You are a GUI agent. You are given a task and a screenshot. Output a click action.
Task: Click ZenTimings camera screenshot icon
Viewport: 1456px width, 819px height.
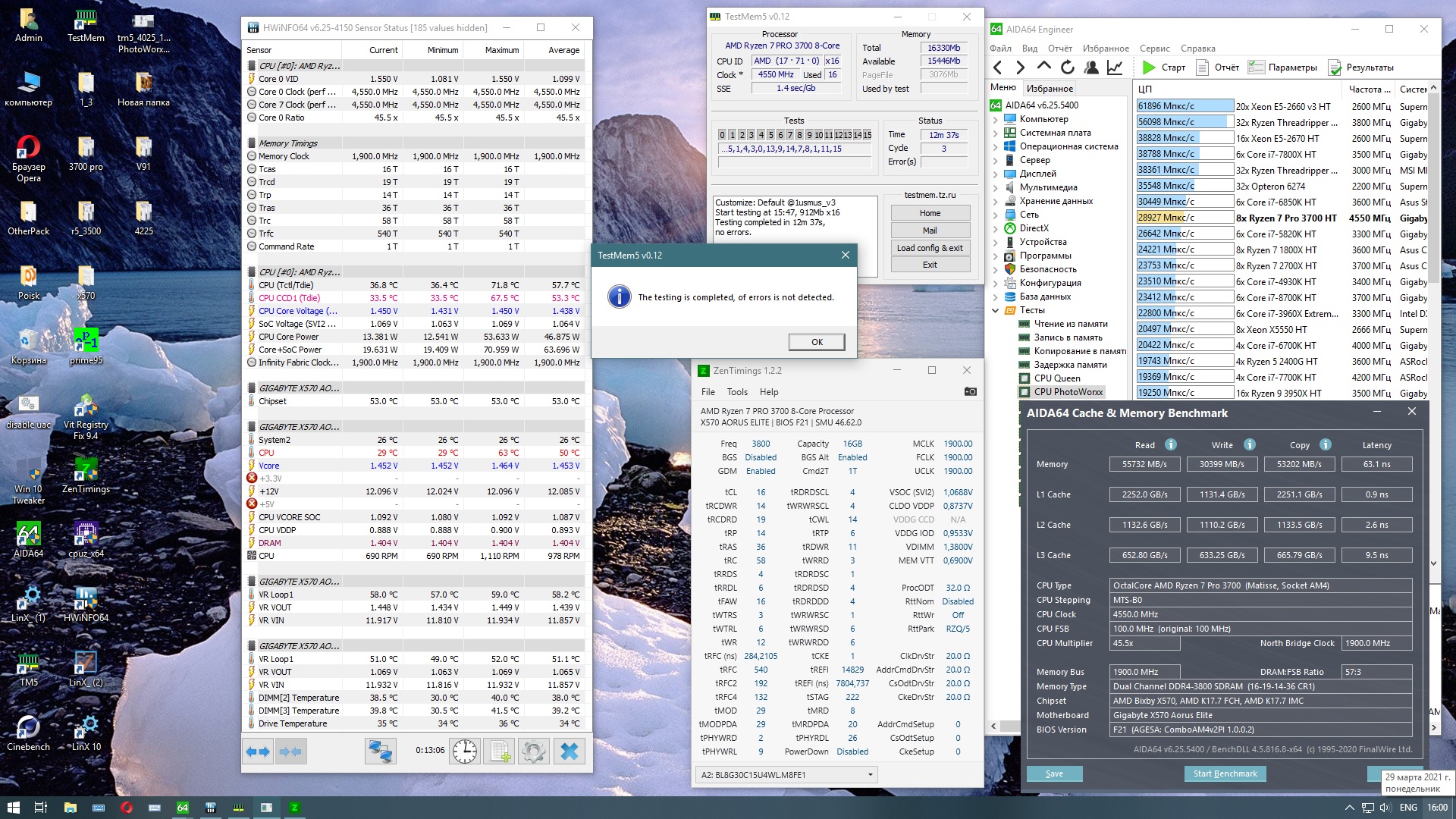point(970,392)
